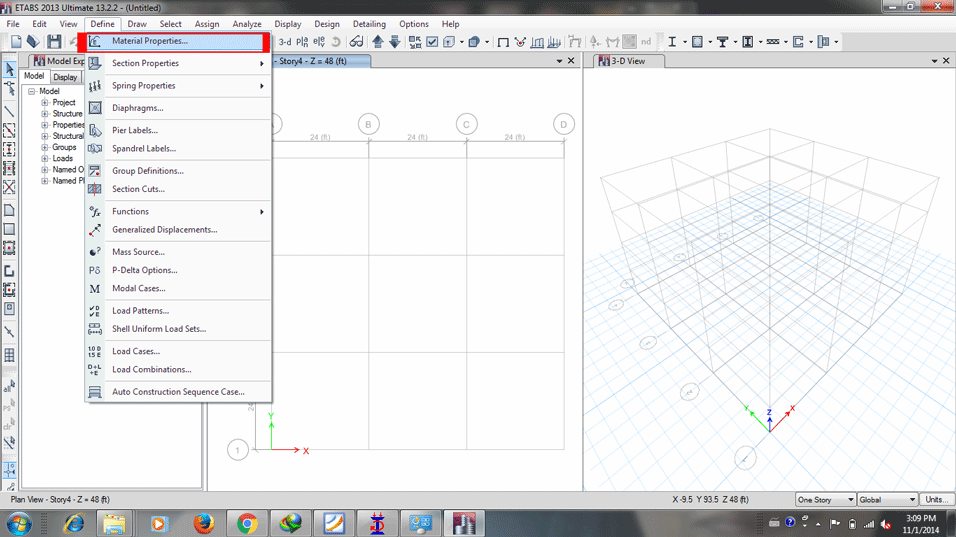Open Material Properties from Define menu
956x537 pixels.
177,41
